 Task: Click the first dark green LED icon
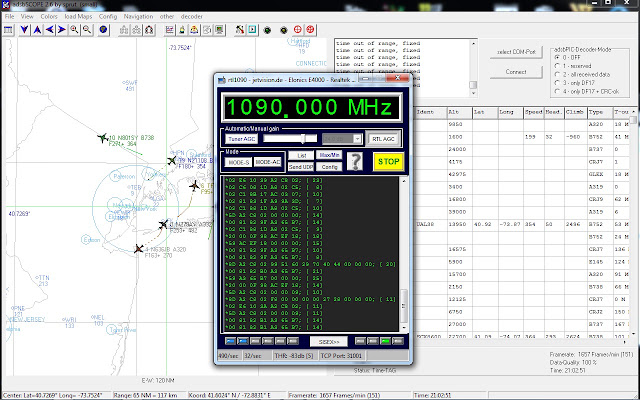pyautogui.click(x=267, y=30)
